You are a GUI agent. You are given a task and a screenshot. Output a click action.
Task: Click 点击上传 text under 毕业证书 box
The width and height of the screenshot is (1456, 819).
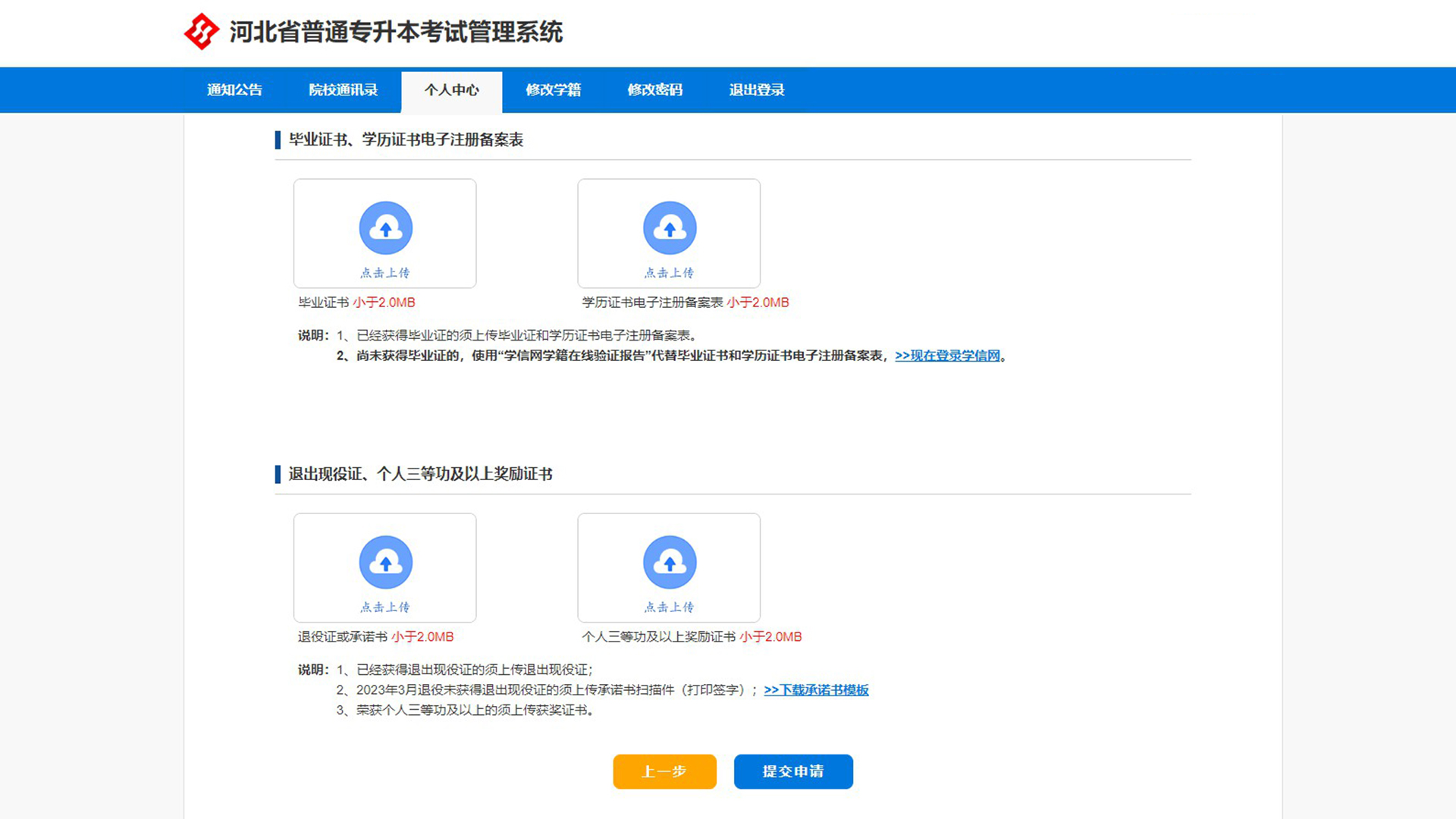385,272
